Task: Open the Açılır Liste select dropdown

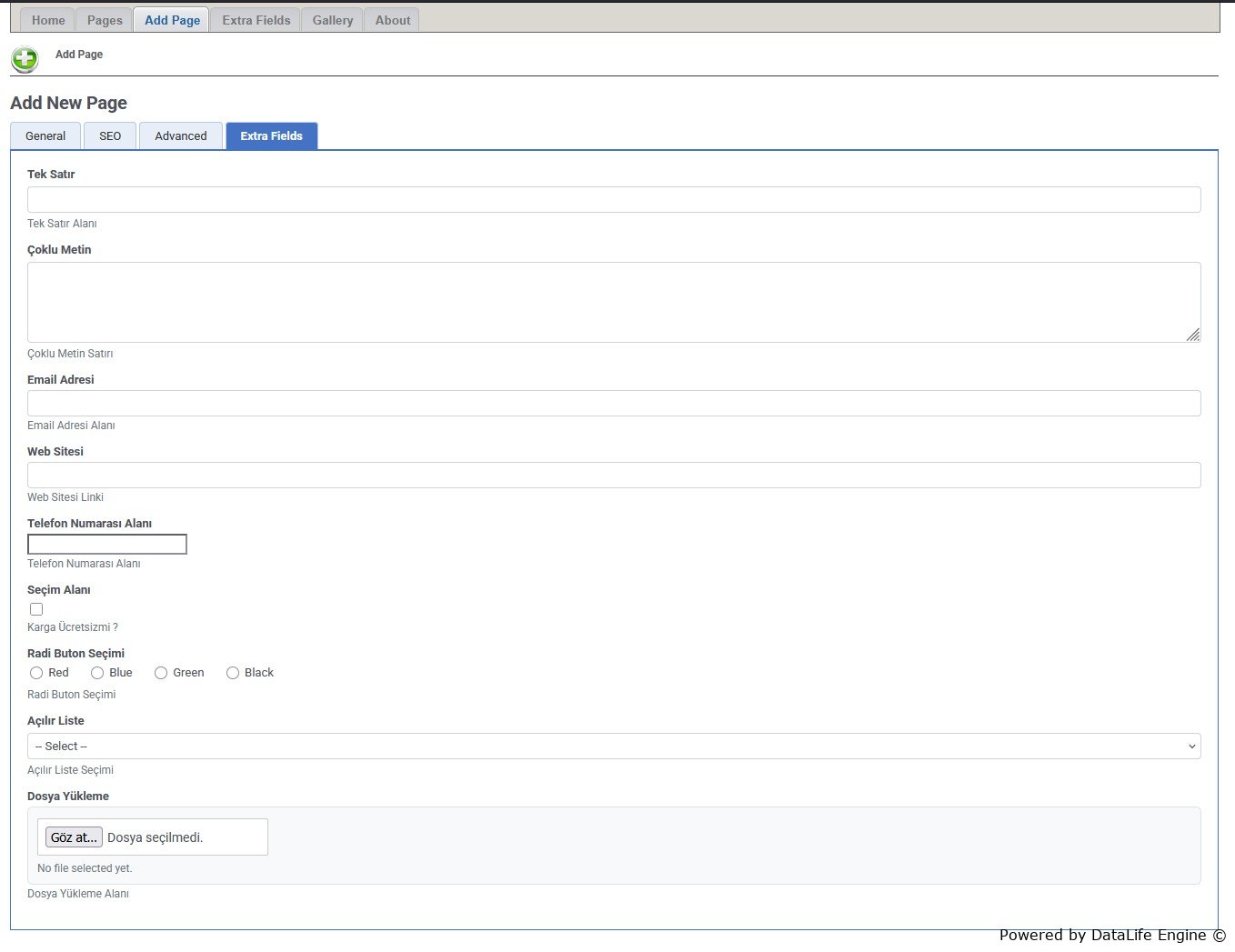Action: click(614, 747)
